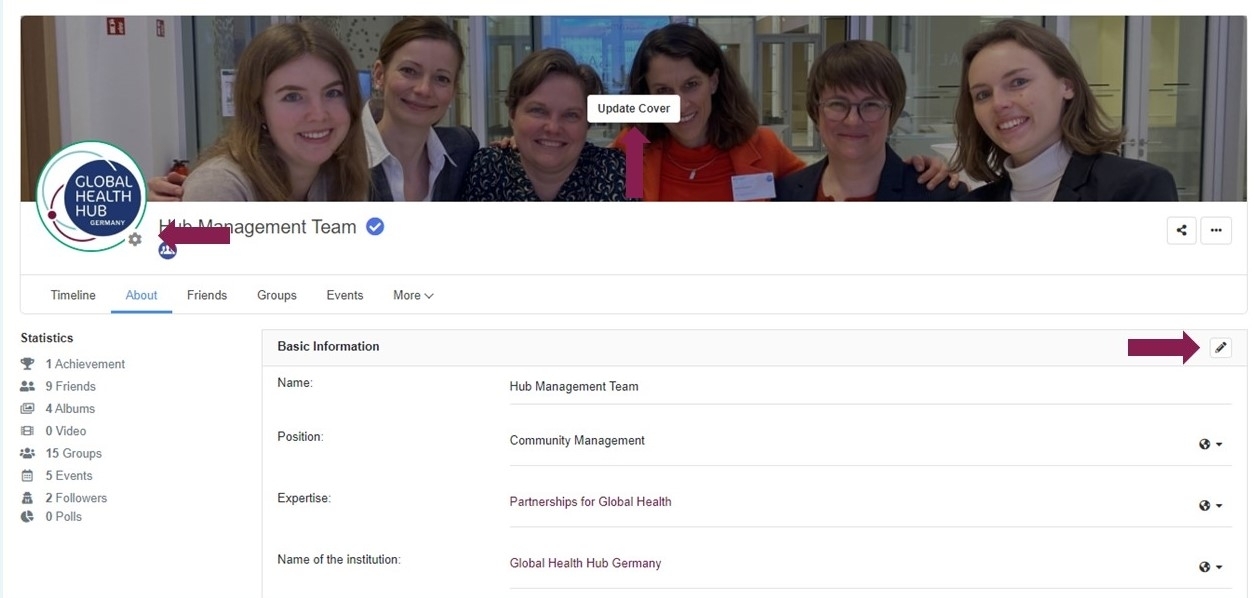
Task: Open privacy dropdown for institution name
Action: pyautogui.click(x=1210, y=567)
